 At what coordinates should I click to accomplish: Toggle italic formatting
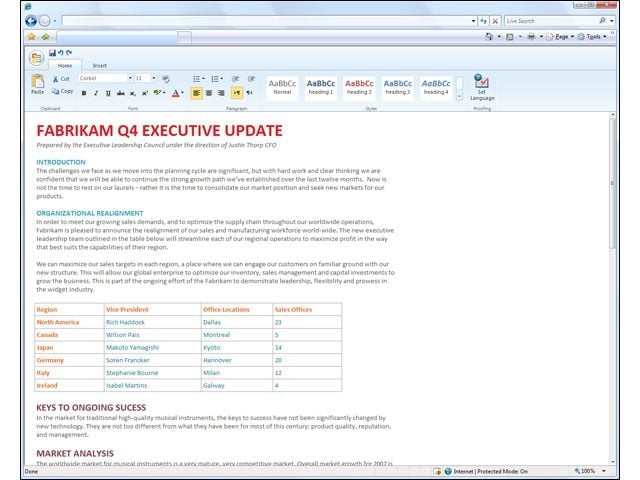[96, 93]
